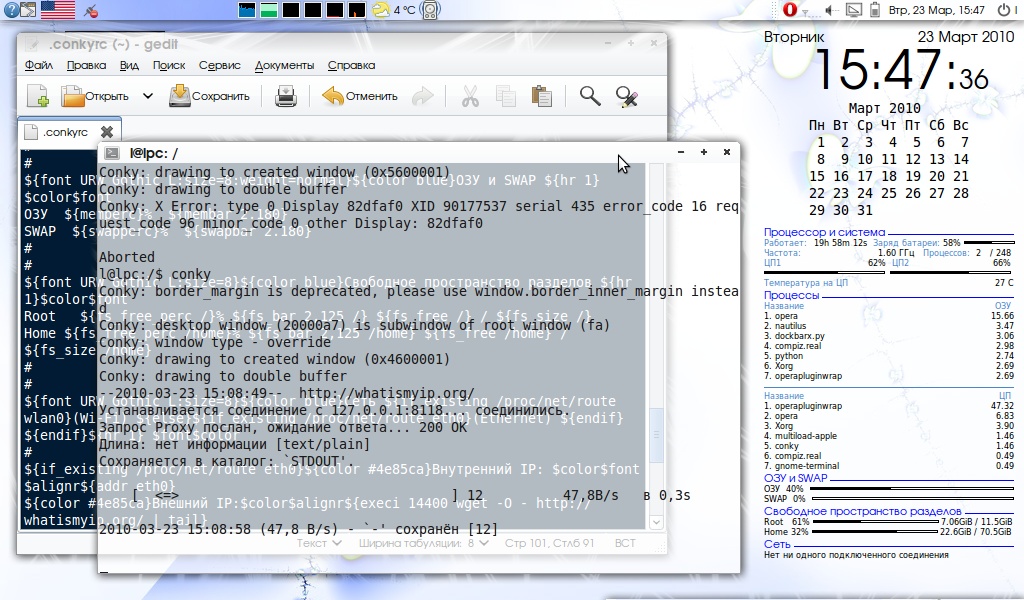
Task: Click the terminal window menu icon
Action: [112, 153]
